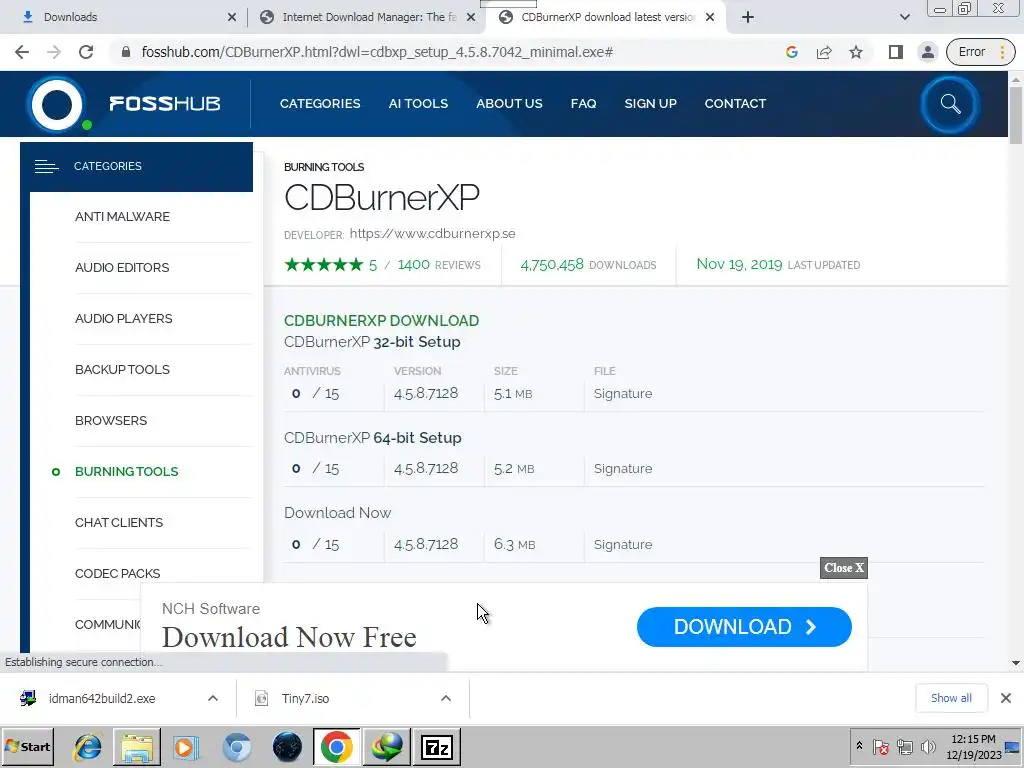This screenshot has height=768, width=1024.
Task: Select AUDIO EDITORS category
Action: point(122,268)
